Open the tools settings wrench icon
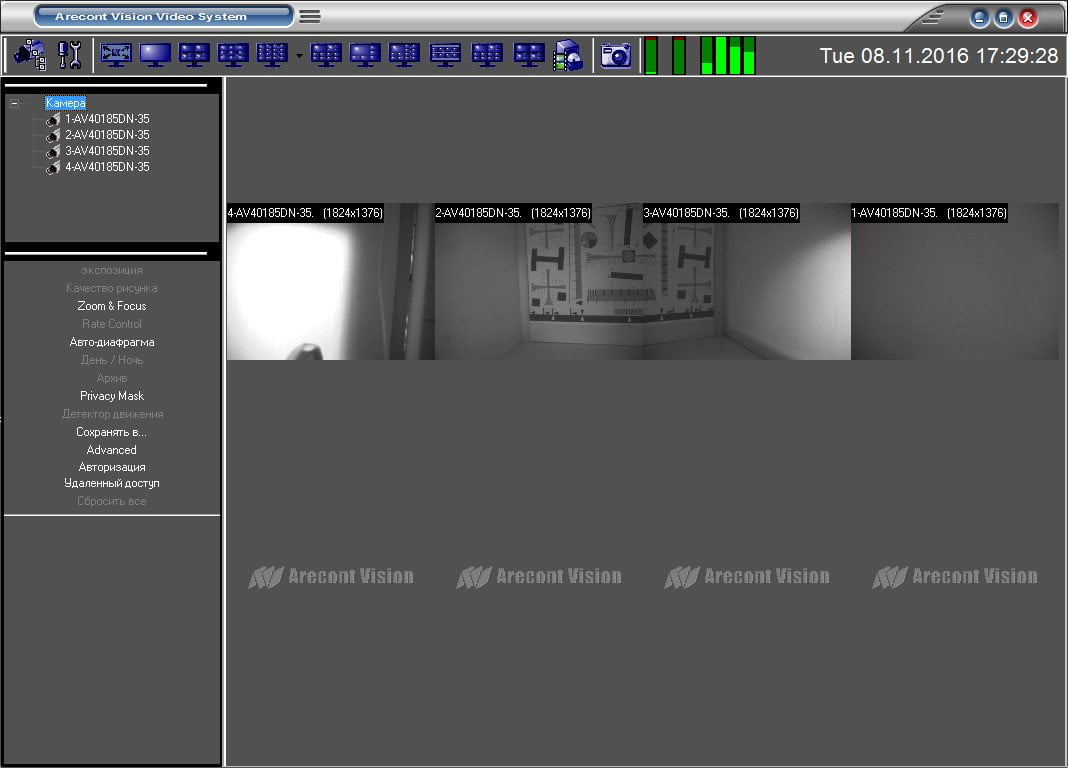The height and width of the screenshot is (768, 1068). [x=69, y=55]
